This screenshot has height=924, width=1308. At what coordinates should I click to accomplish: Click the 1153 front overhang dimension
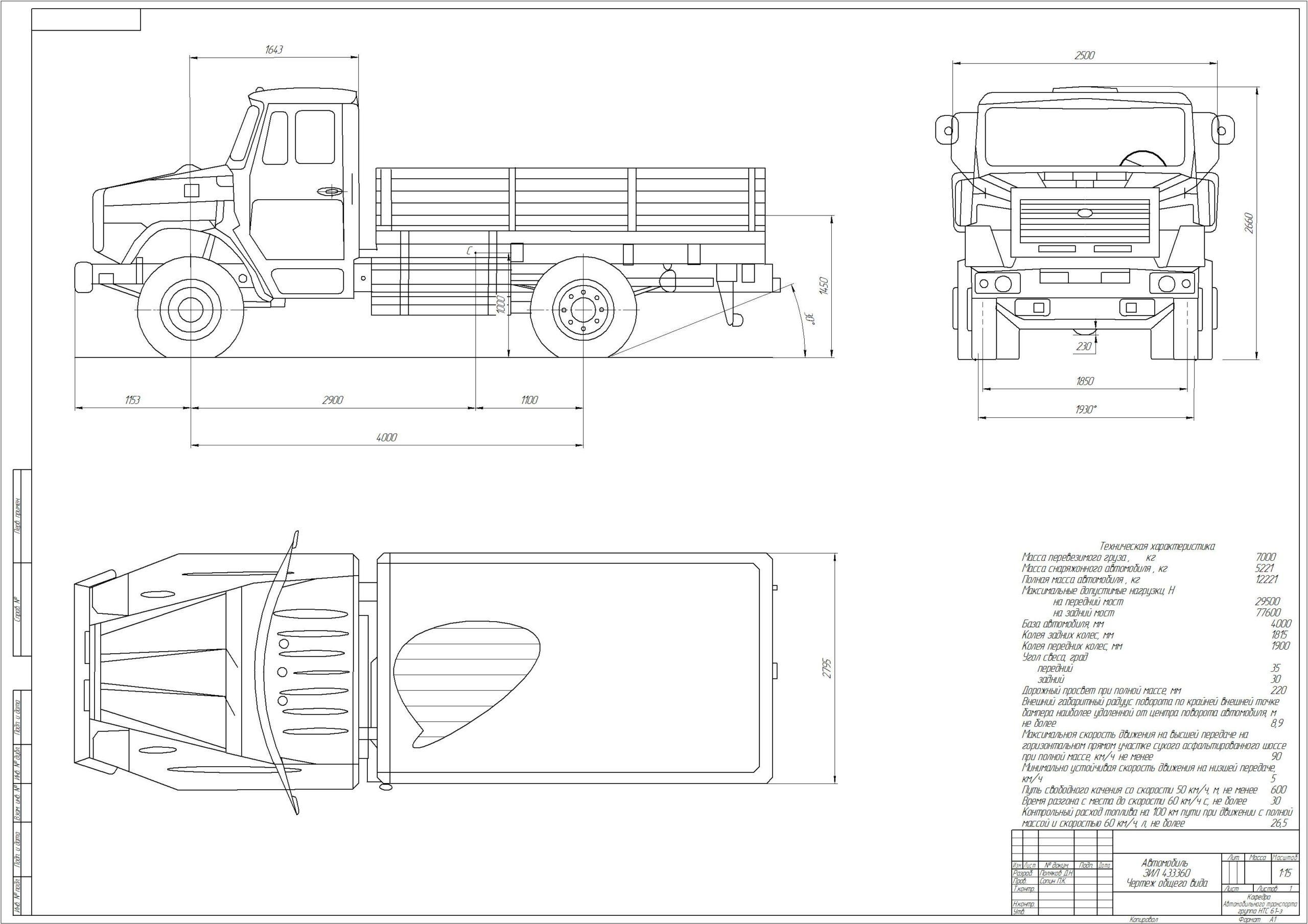point(132,400)
